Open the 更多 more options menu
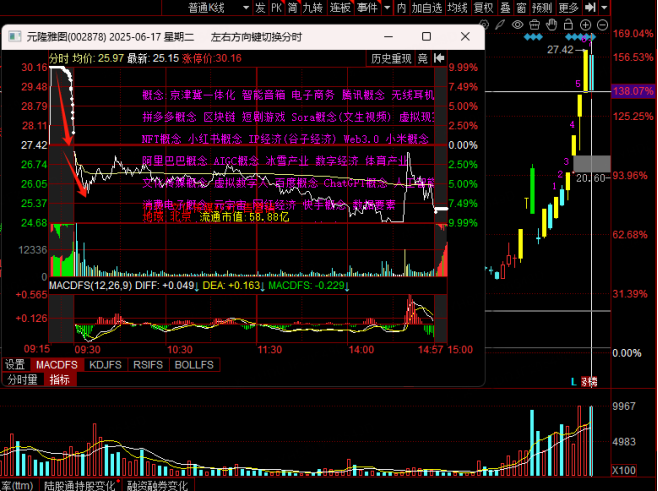Screen dimensions: 658x491 [568, 8]
